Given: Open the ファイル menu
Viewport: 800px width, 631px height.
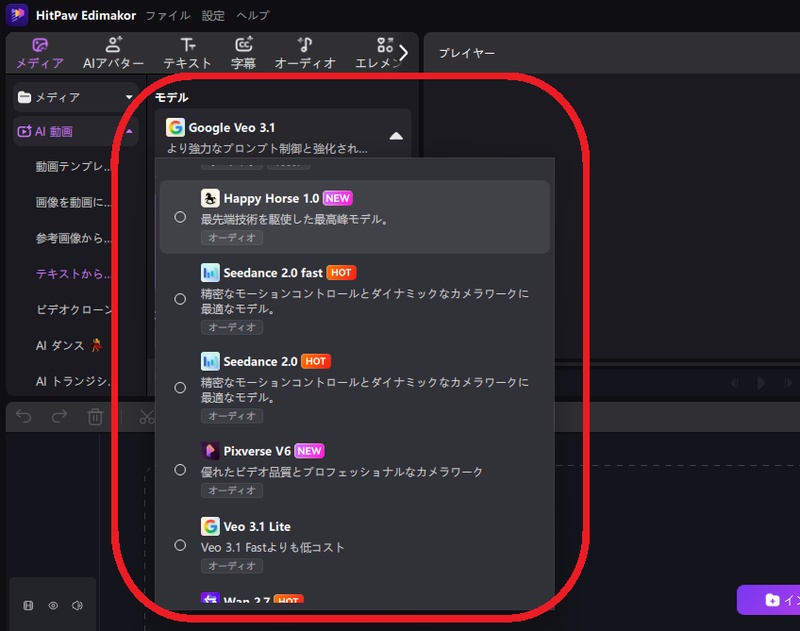Looking at the screenshot, I should pos(168,16).
